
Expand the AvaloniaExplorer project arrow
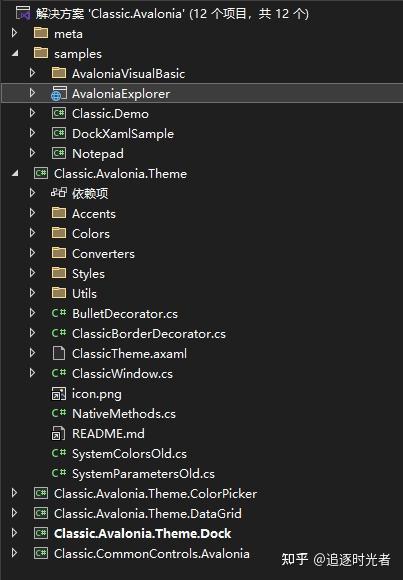pos(33,93)
